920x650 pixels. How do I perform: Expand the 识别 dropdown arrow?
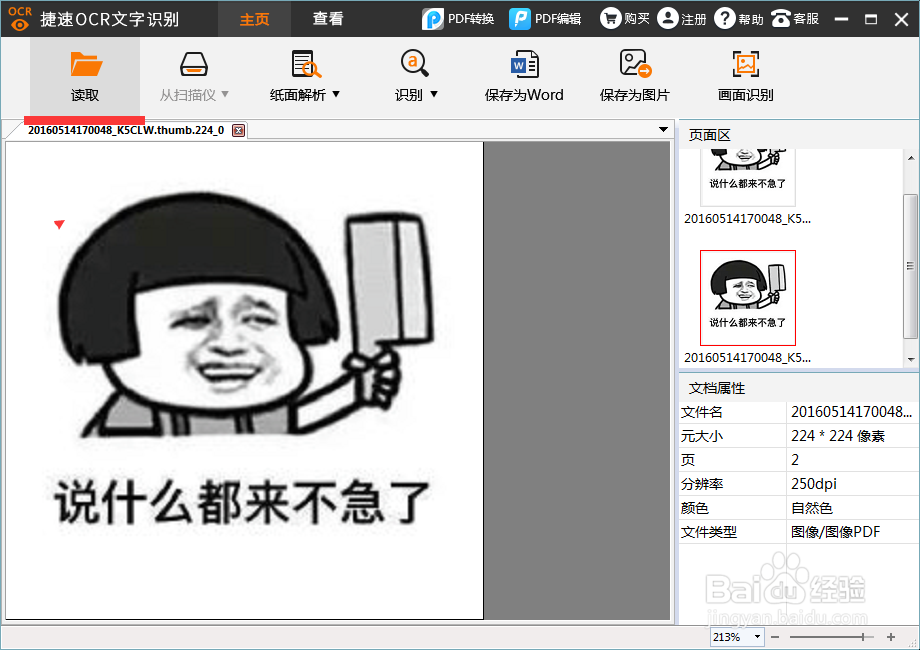(x=434, y=94)
